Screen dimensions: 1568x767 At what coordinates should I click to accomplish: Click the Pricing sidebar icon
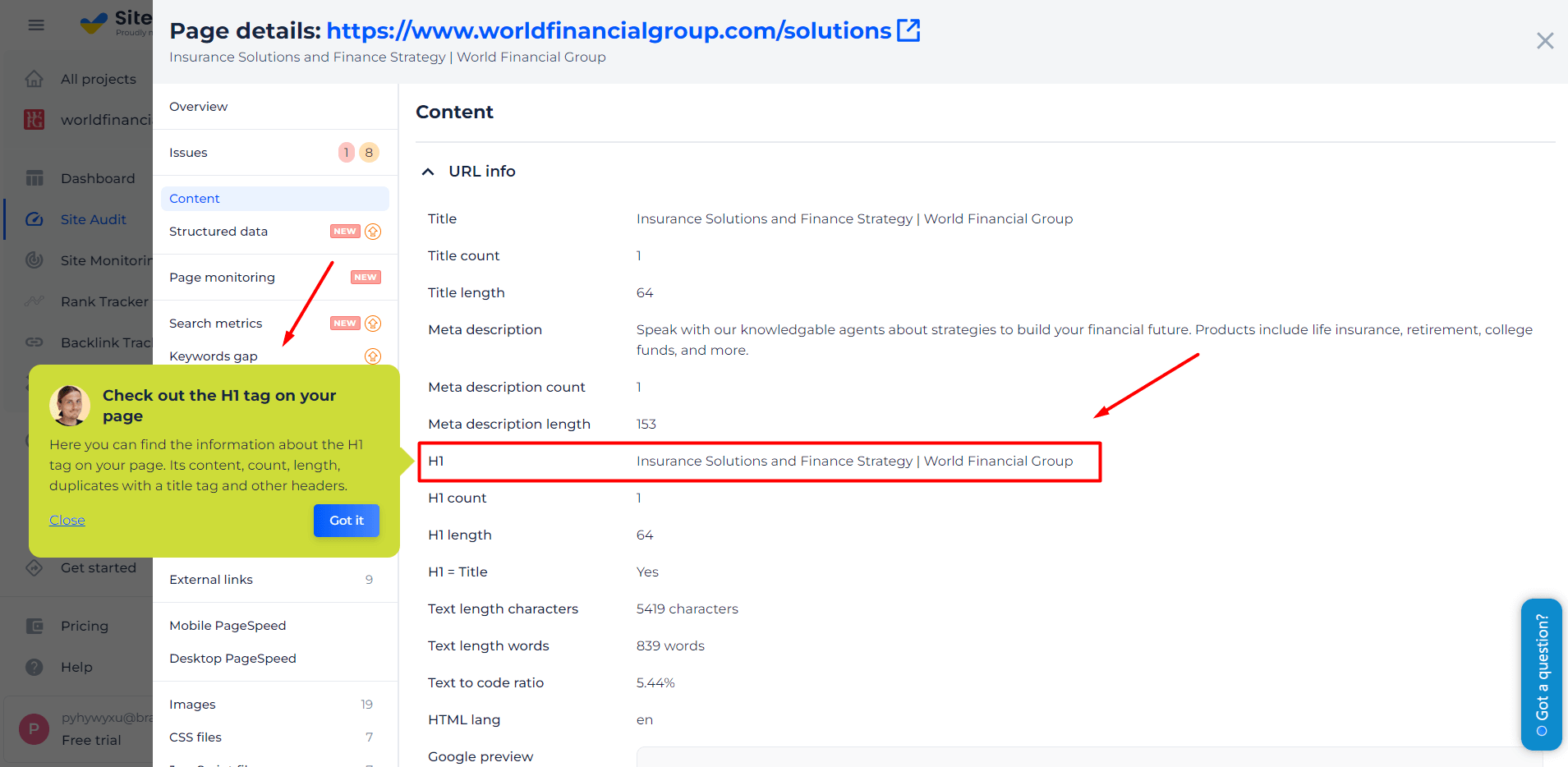point(34,626)
